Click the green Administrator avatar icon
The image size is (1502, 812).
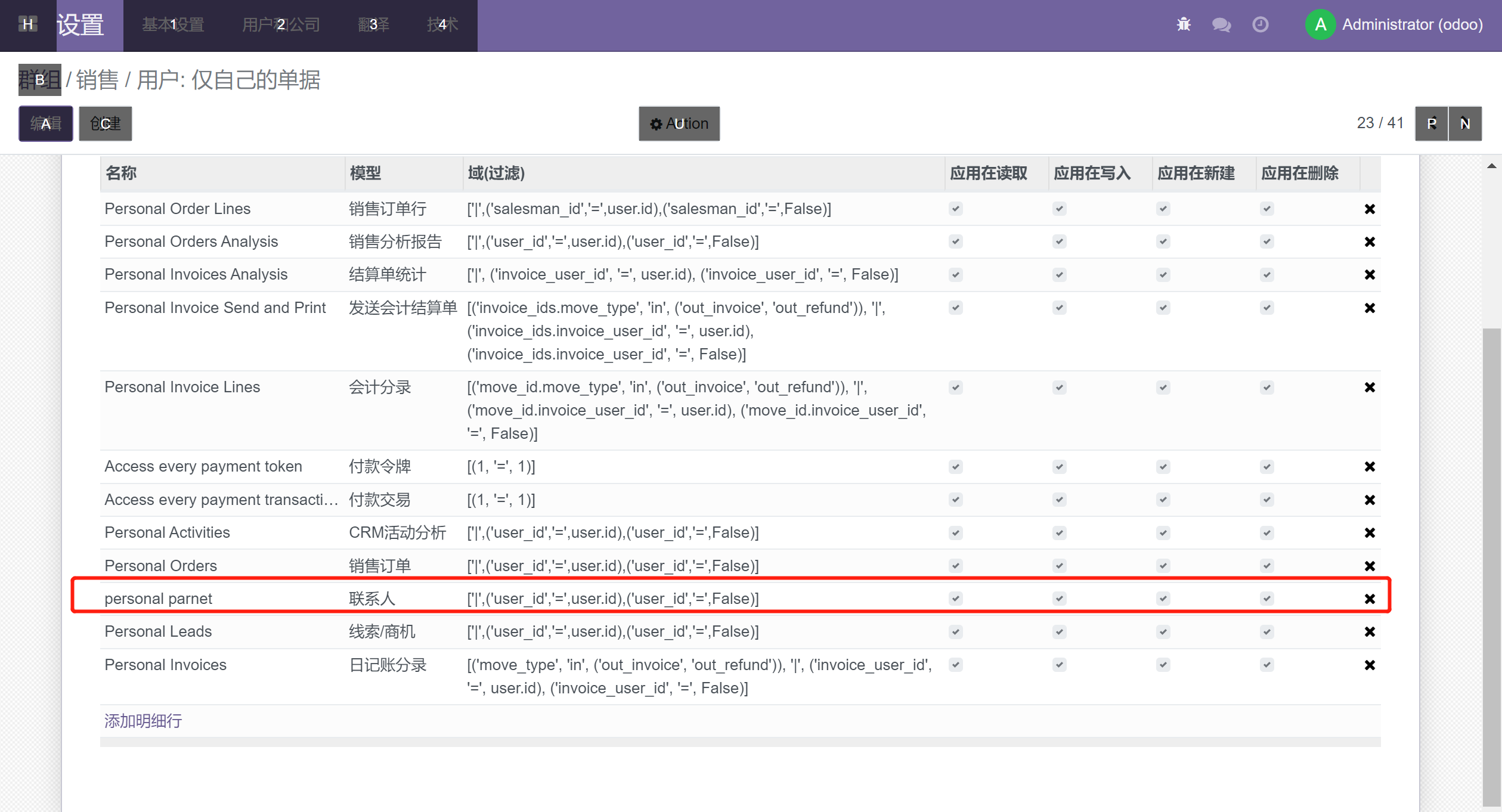point(1320,24)
